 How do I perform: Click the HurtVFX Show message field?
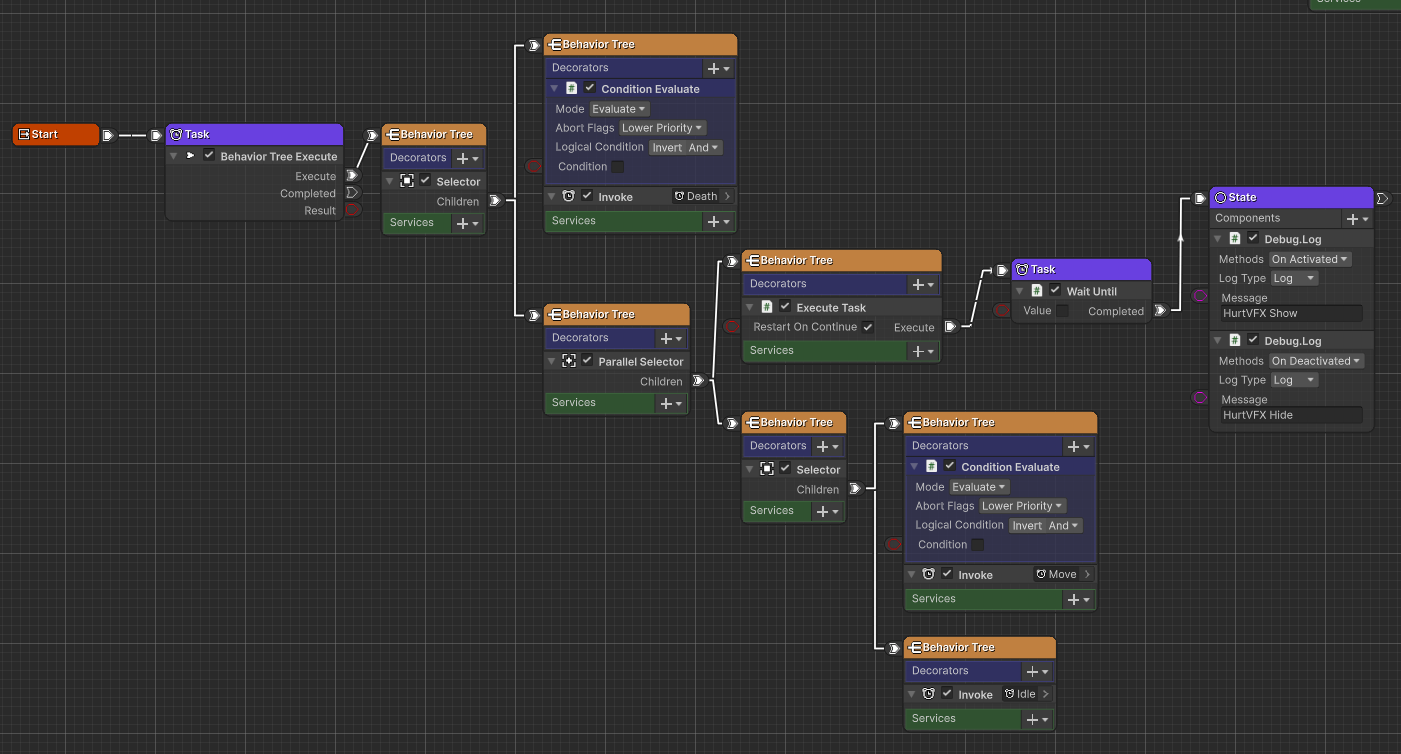tap(1291, 313)
